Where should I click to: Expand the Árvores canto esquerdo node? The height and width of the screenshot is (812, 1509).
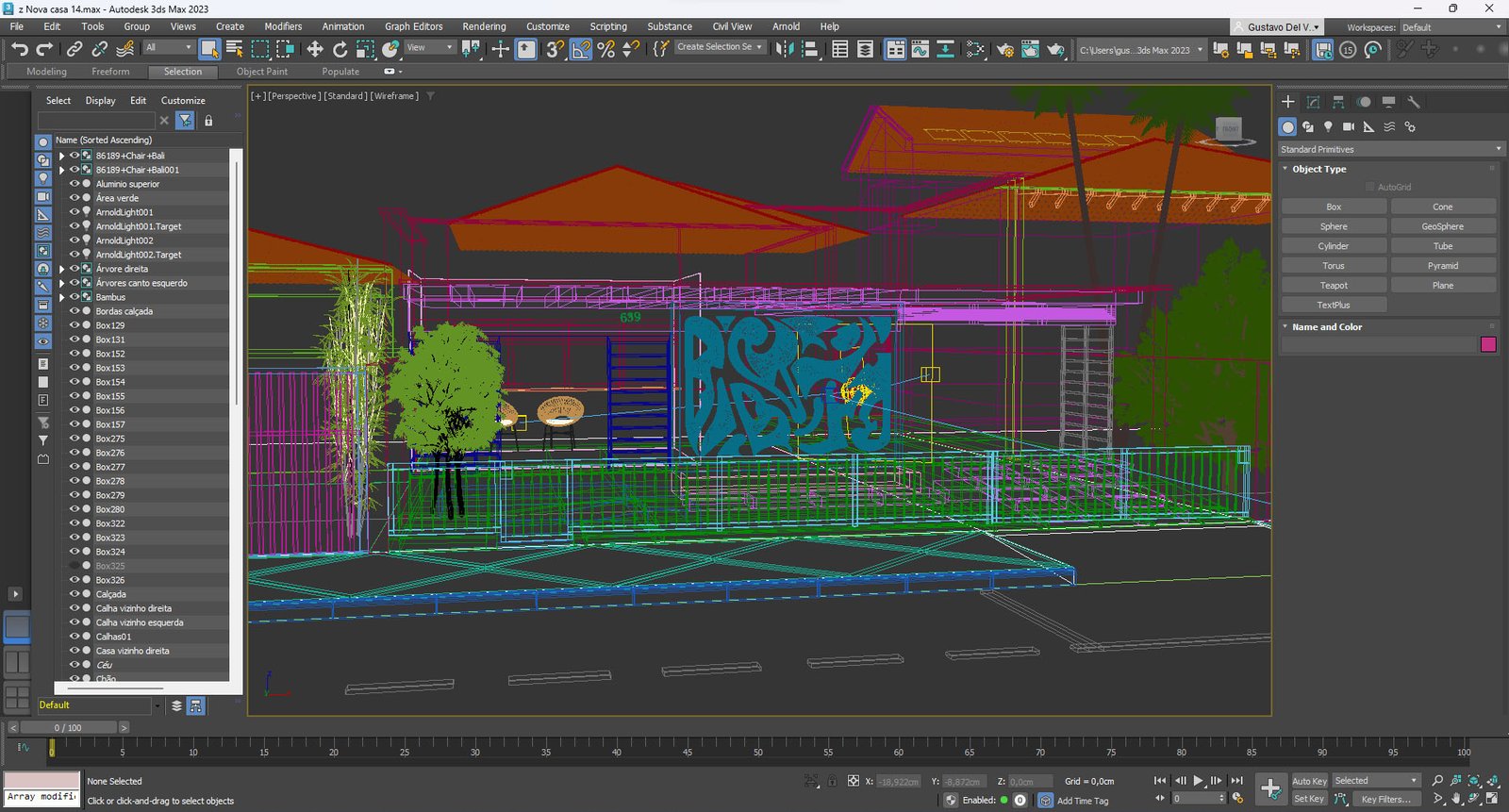62,283
